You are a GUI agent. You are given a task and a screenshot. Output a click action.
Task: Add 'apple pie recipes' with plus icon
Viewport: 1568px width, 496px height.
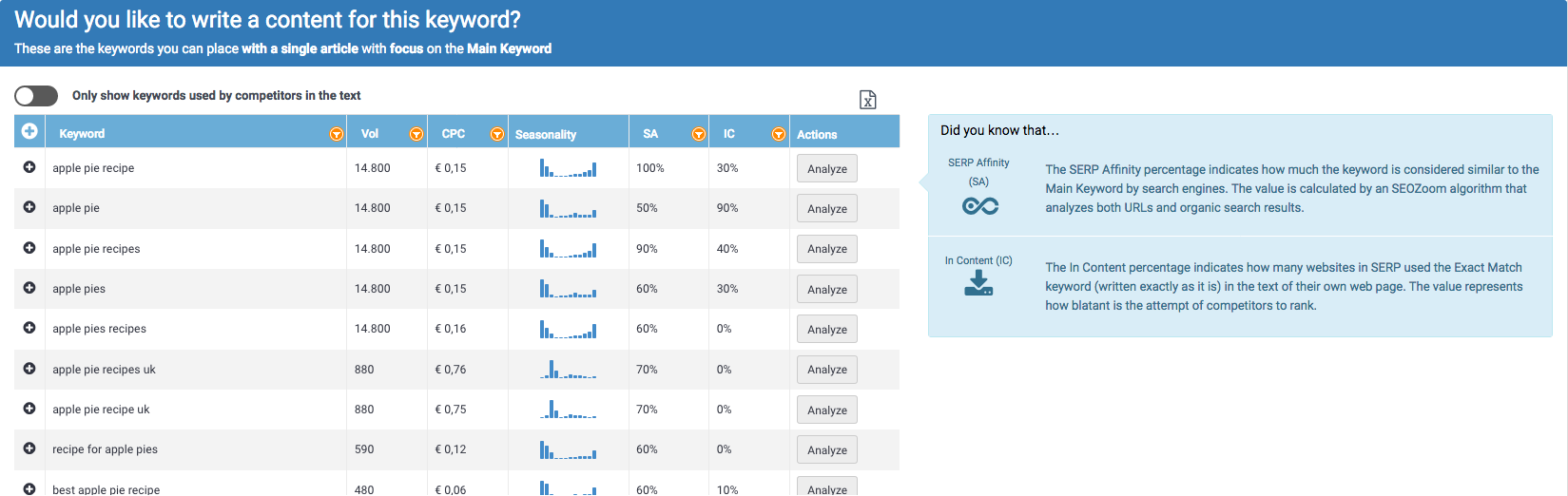[29, 248]
